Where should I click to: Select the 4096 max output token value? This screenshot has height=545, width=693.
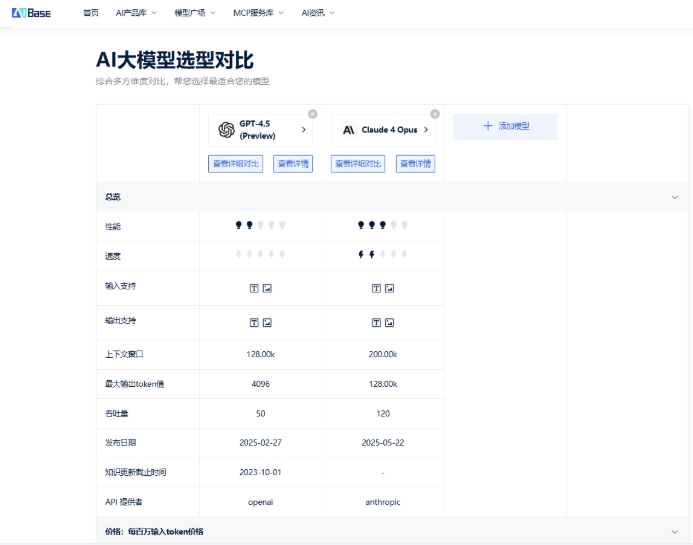261,384
